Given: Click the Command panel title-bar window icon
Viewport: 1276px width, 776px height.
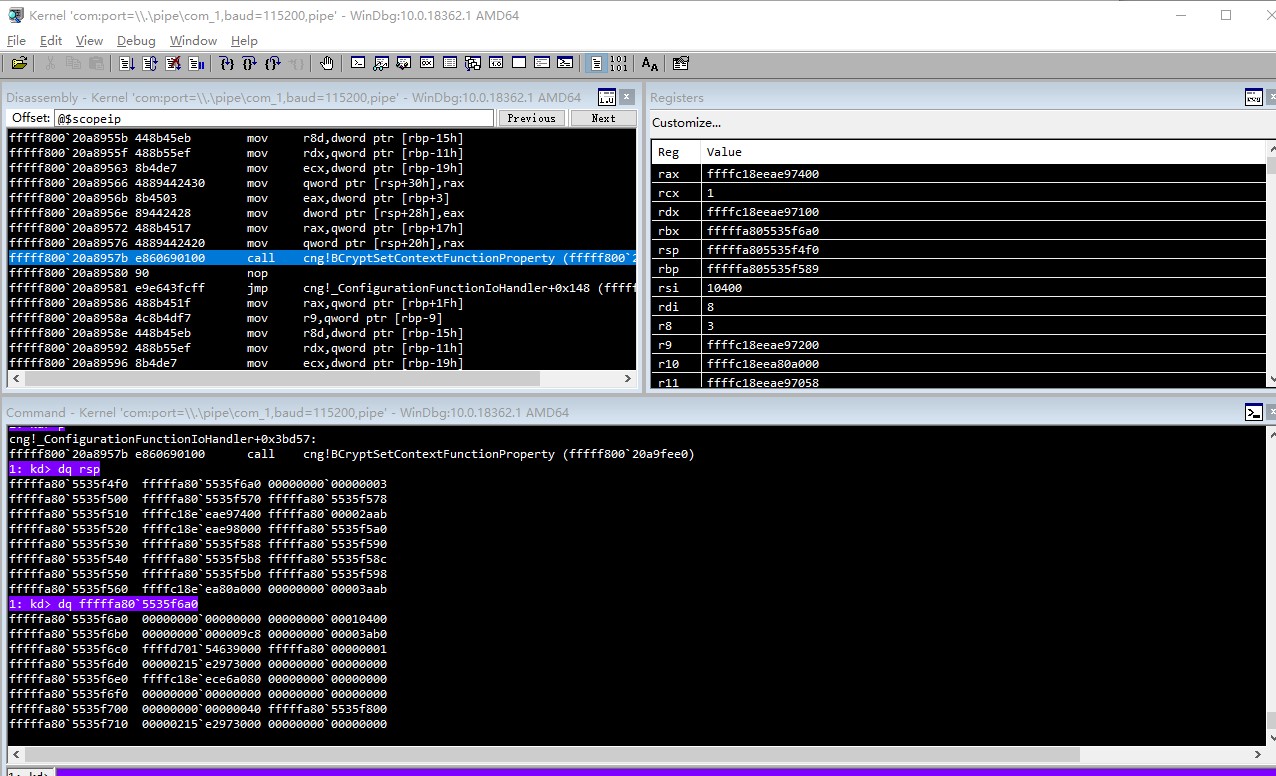Looking at the screenshot, I should [x=1254, y=412].
